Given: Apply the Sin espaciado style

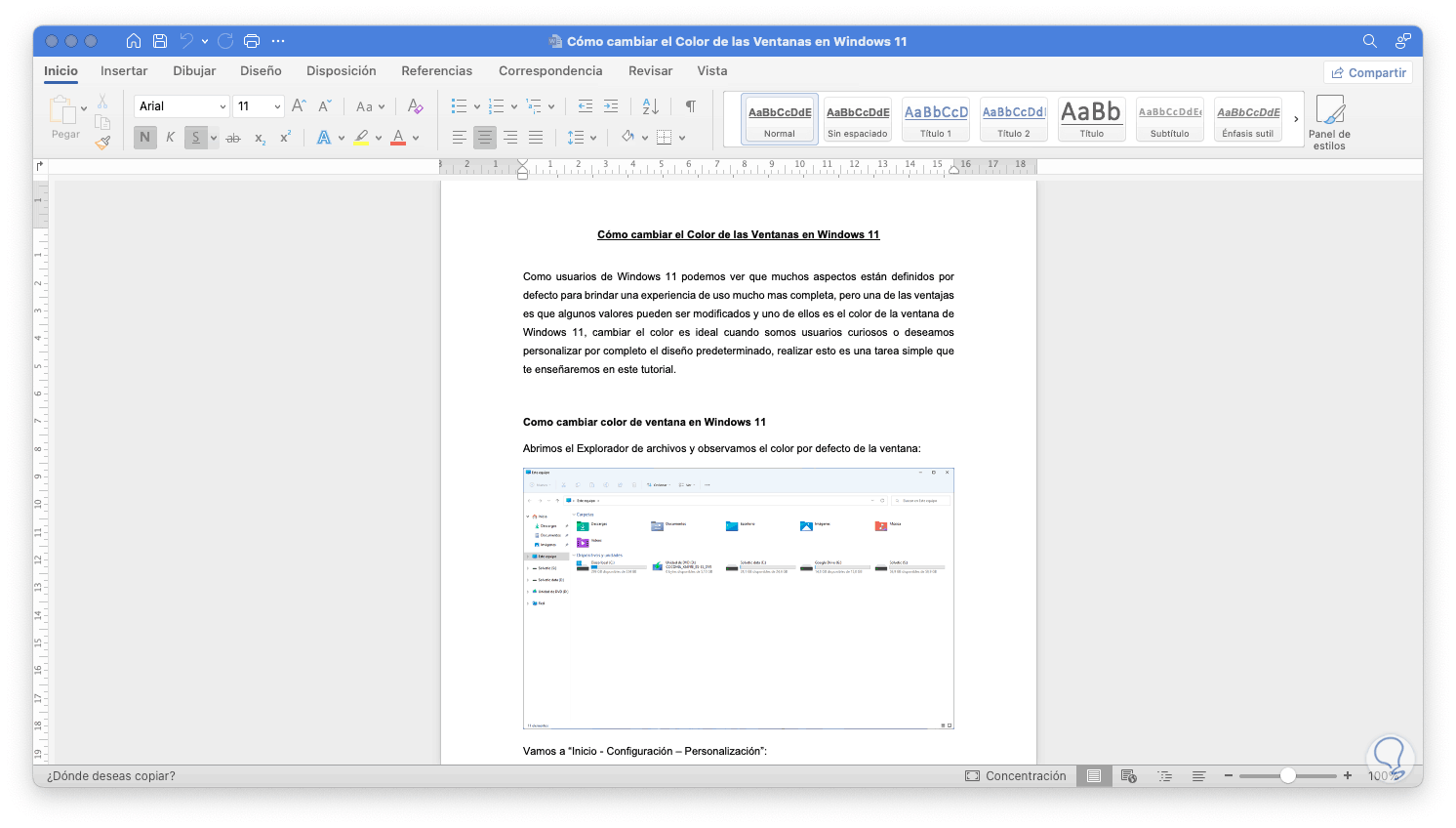Looking at the screenshot, I should point(858,119).
